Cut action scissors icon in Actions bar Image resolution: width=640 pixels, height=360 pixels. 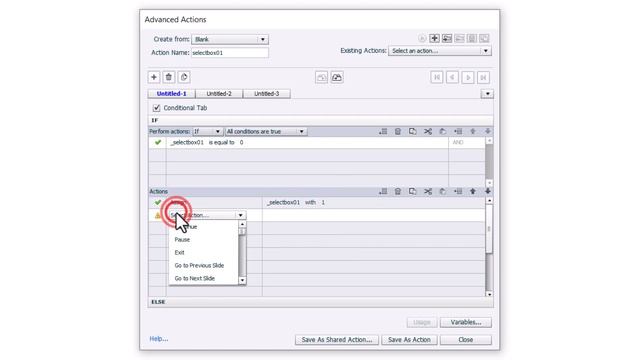tap(428, 191)
